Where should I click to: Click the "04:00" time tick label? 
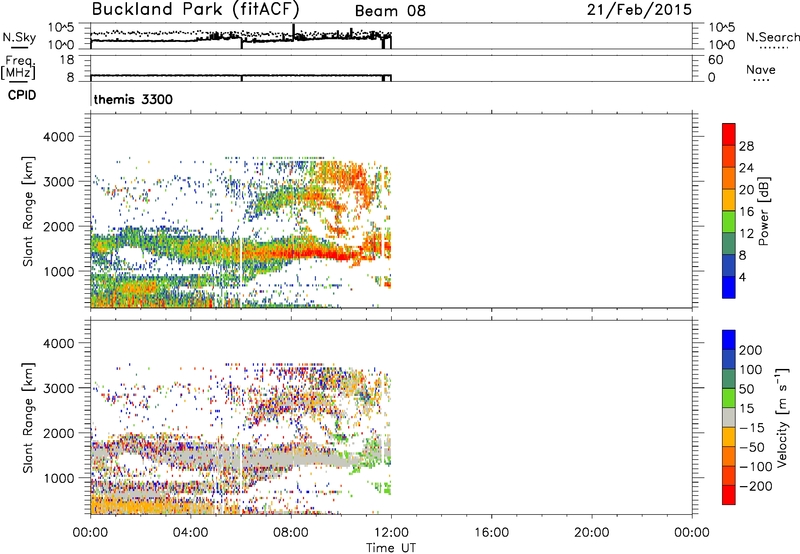pos(190,533)
